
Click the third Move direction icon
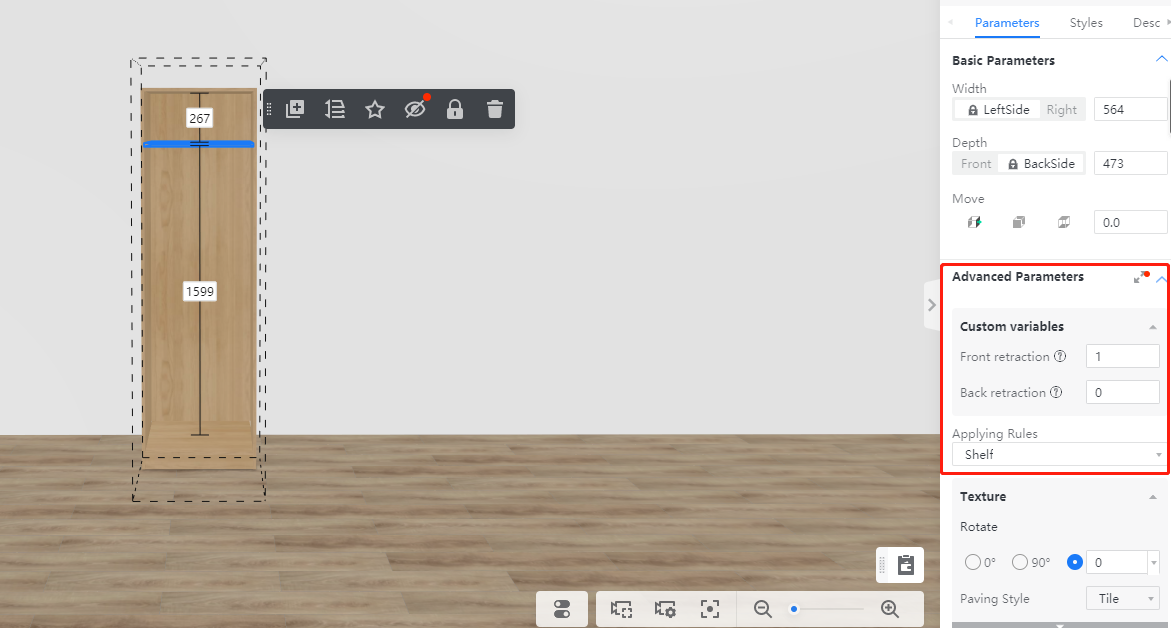point(1063,222)
